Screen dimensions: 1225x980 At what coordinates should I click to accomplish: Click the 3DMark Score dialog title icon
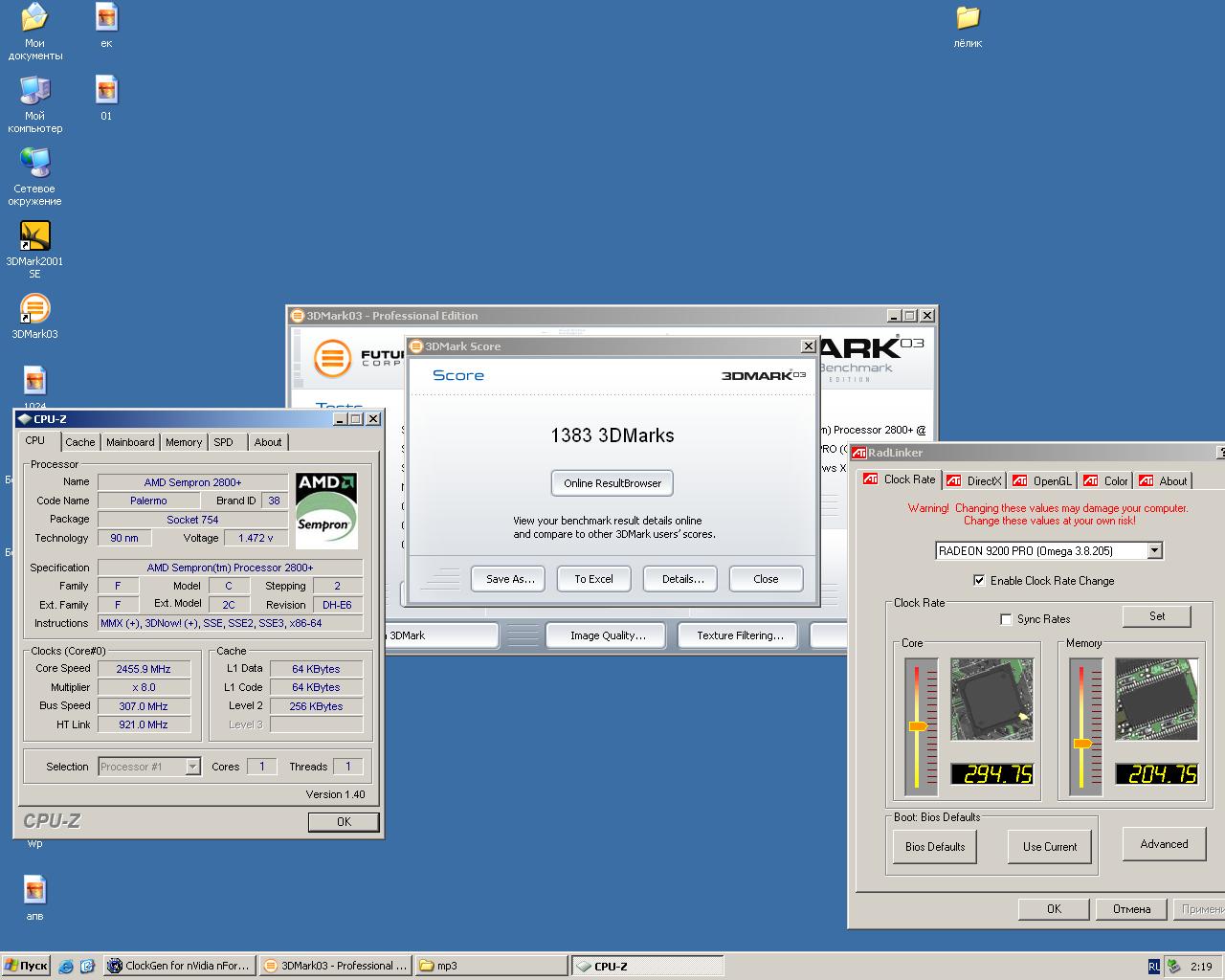(x=416, y=346)
